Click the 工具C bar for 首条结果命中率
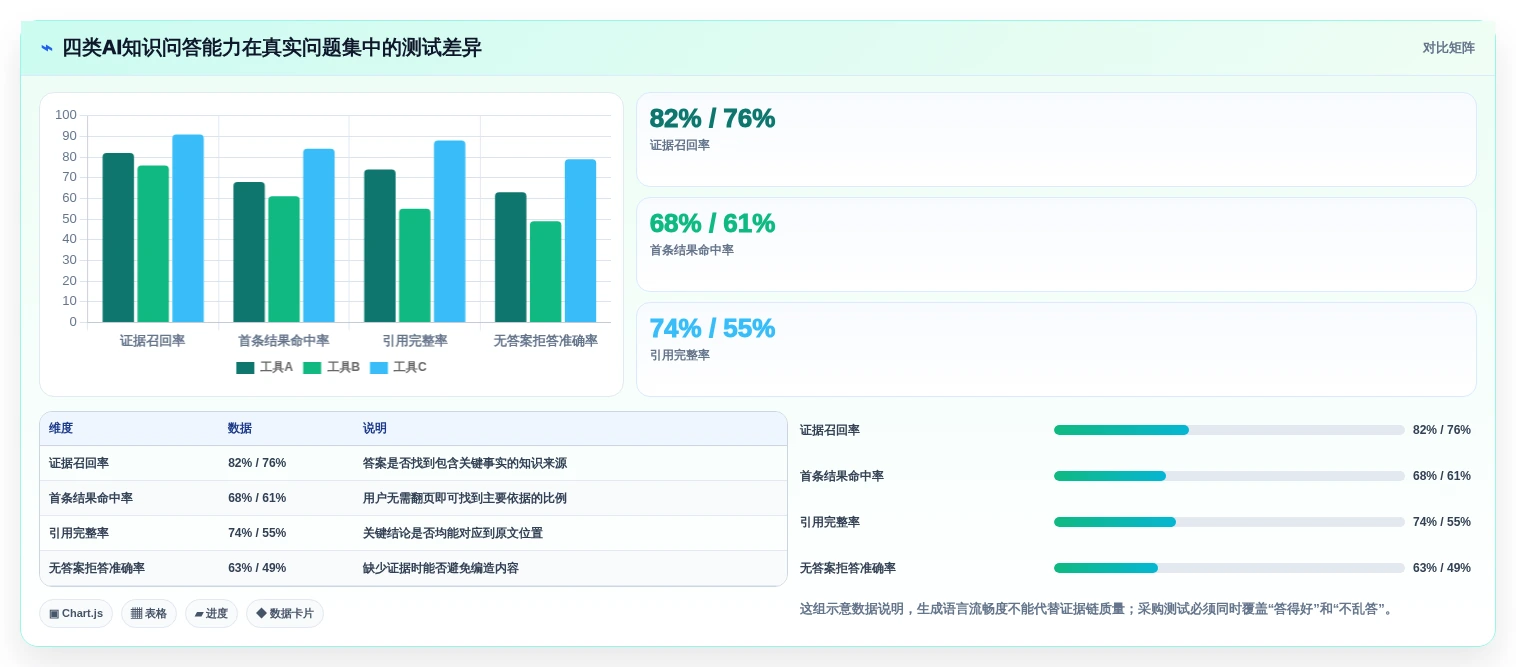The image size is (1516, 667). point(319,235)
